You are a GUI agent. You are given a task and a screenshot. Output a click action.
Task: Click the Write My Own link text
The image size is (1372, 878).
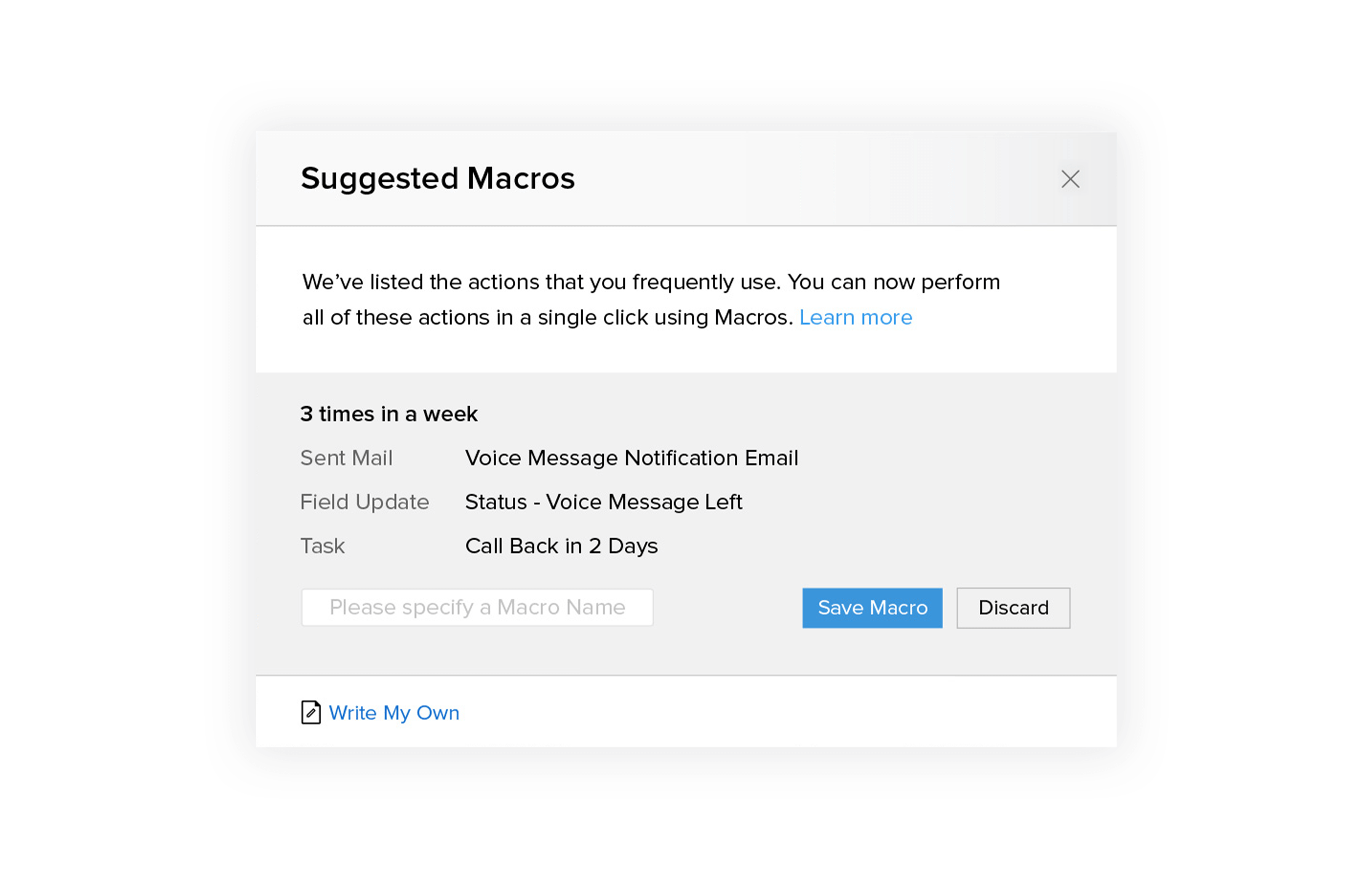pos(394,713)
